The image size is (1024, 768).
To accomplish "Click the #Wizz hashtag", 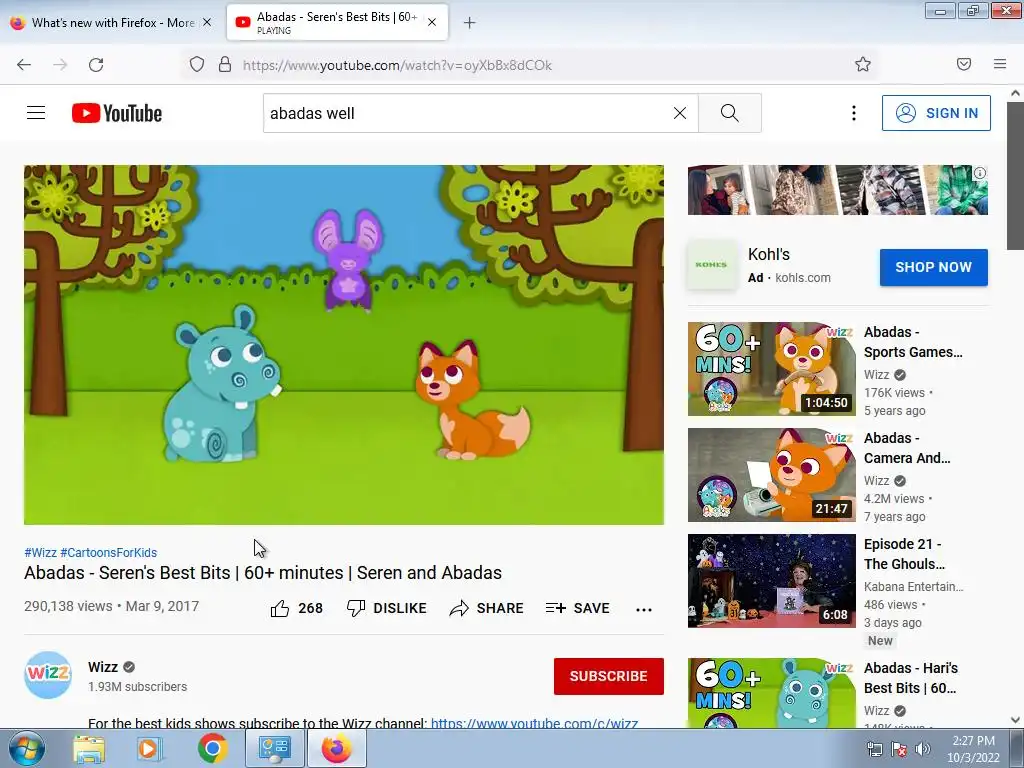I will [x=40, y=552].
